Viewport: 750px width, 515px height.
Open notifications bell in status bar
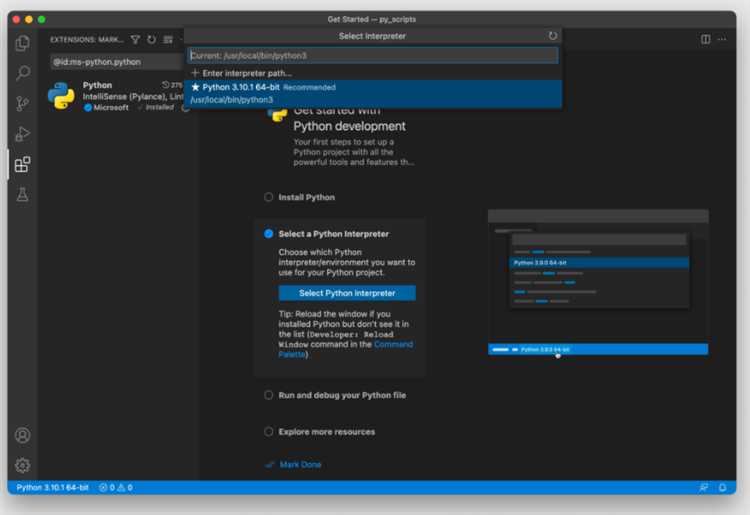[722, 488]
